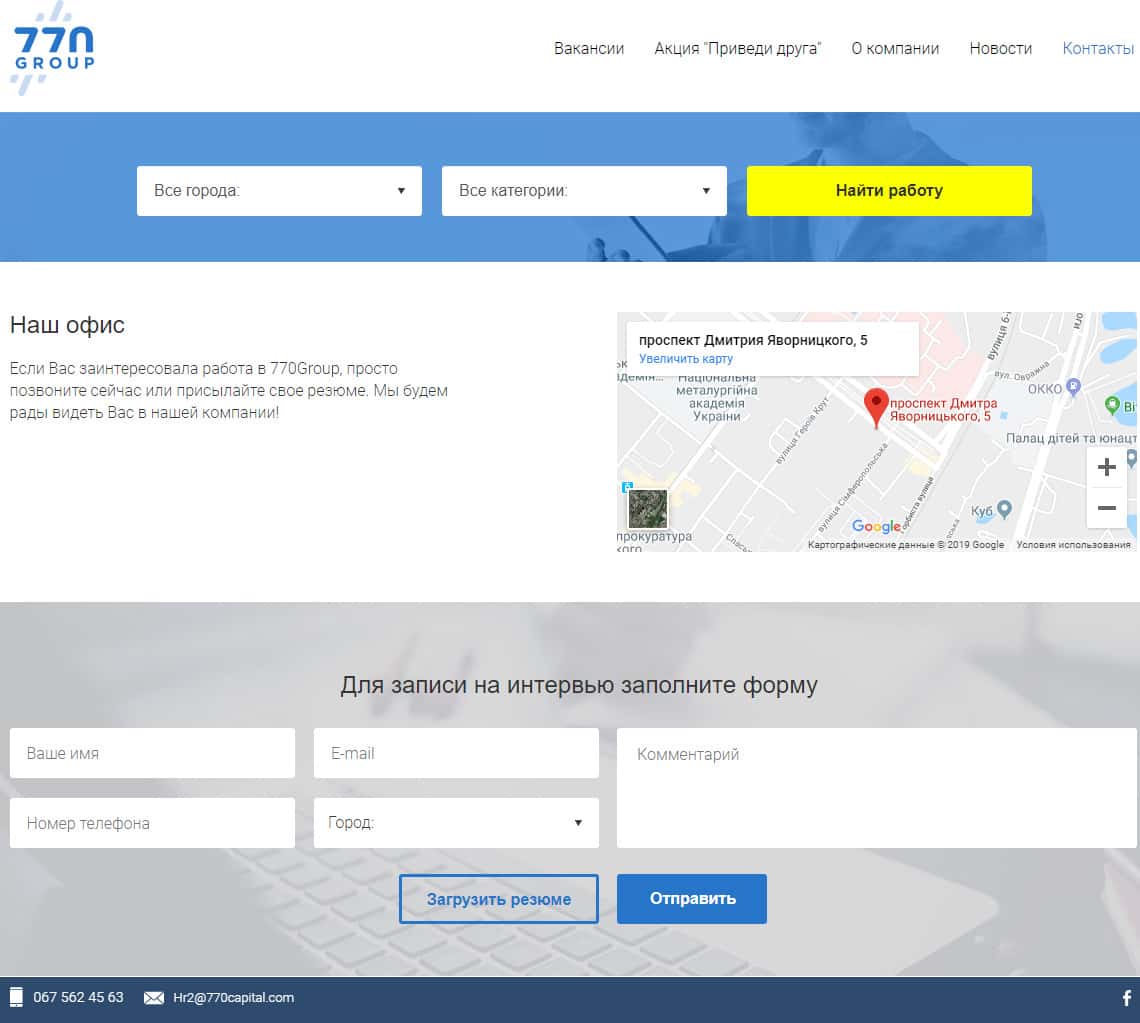Image resolution: width=1140 pixels, height=1023 pixels.
Task: Expand the "Все города" dropdown
Action: 279,191
